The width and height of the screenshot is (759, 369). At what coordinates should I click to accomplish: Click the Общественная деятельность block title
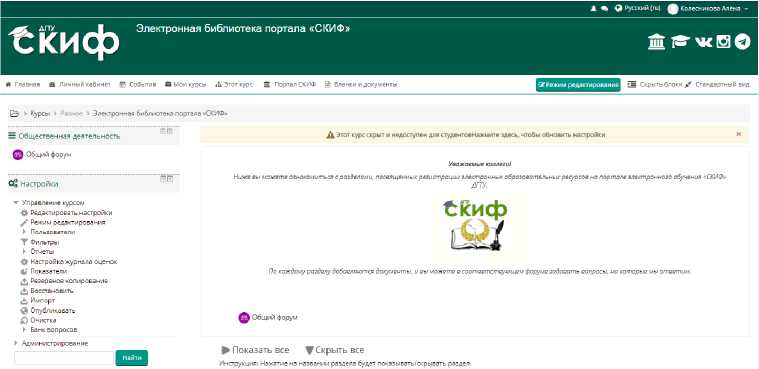69,136
